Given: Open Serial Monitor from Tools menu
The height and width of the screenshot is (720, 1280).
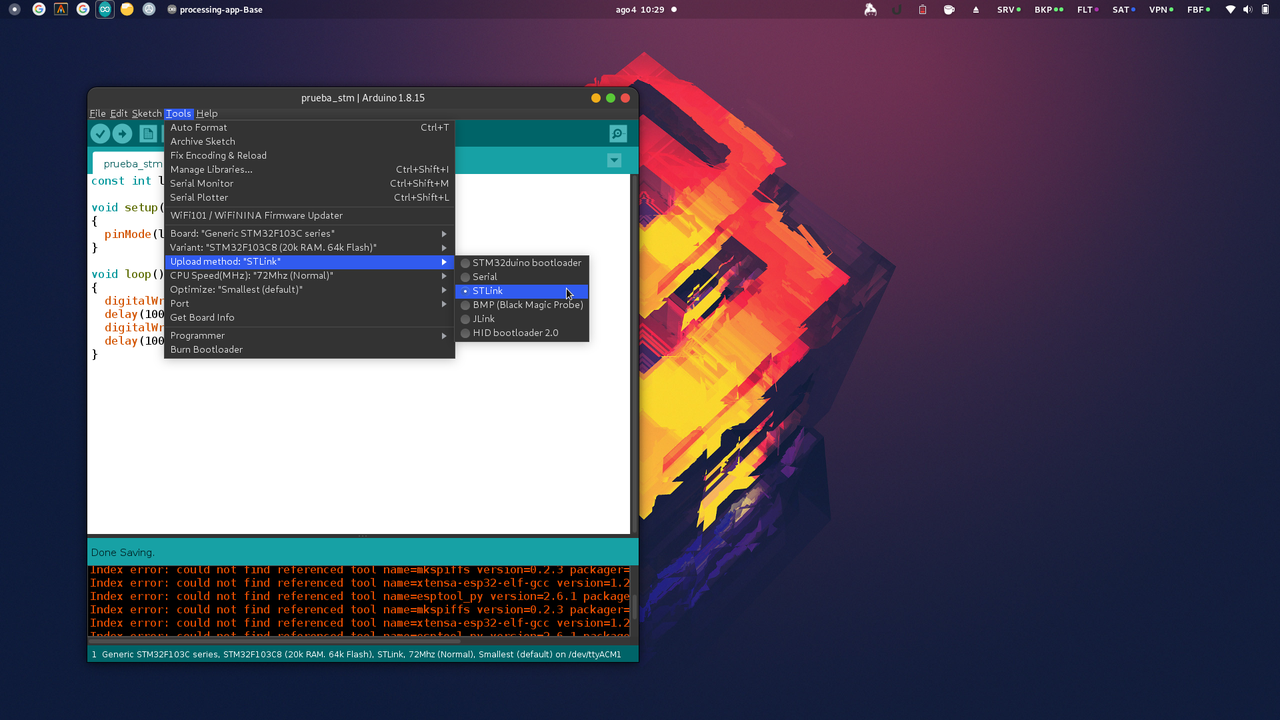Looking at the screenshot, I should point(309,184).
